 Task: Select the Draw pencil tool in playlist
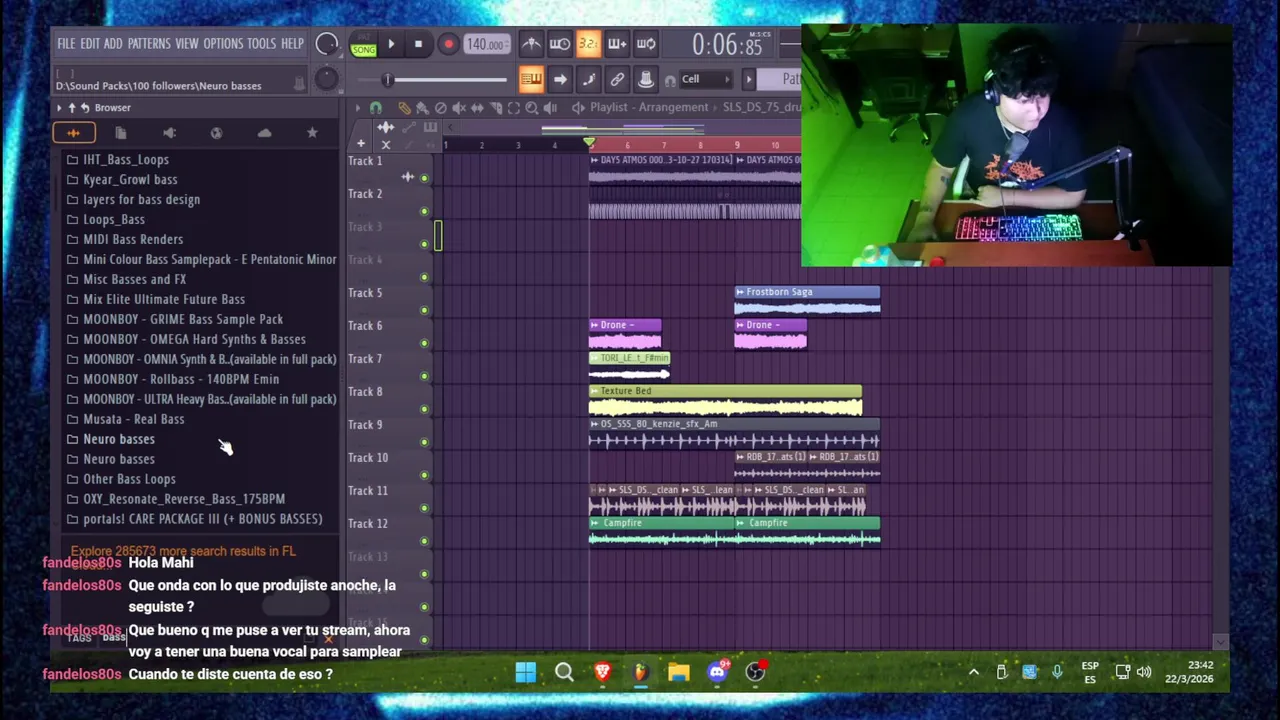point(404,108)
